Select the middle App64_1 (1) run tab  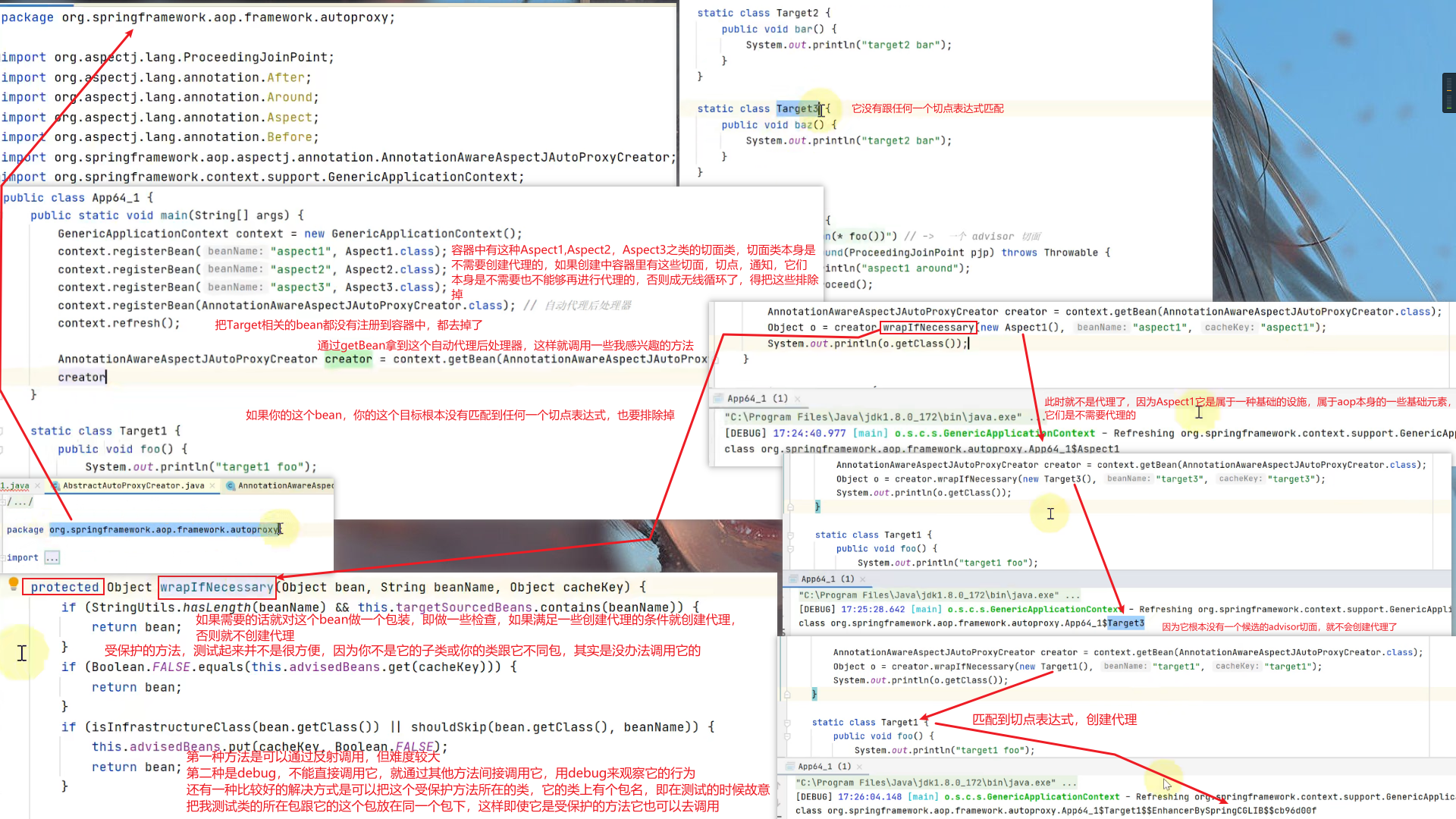(x=827, y=579)
